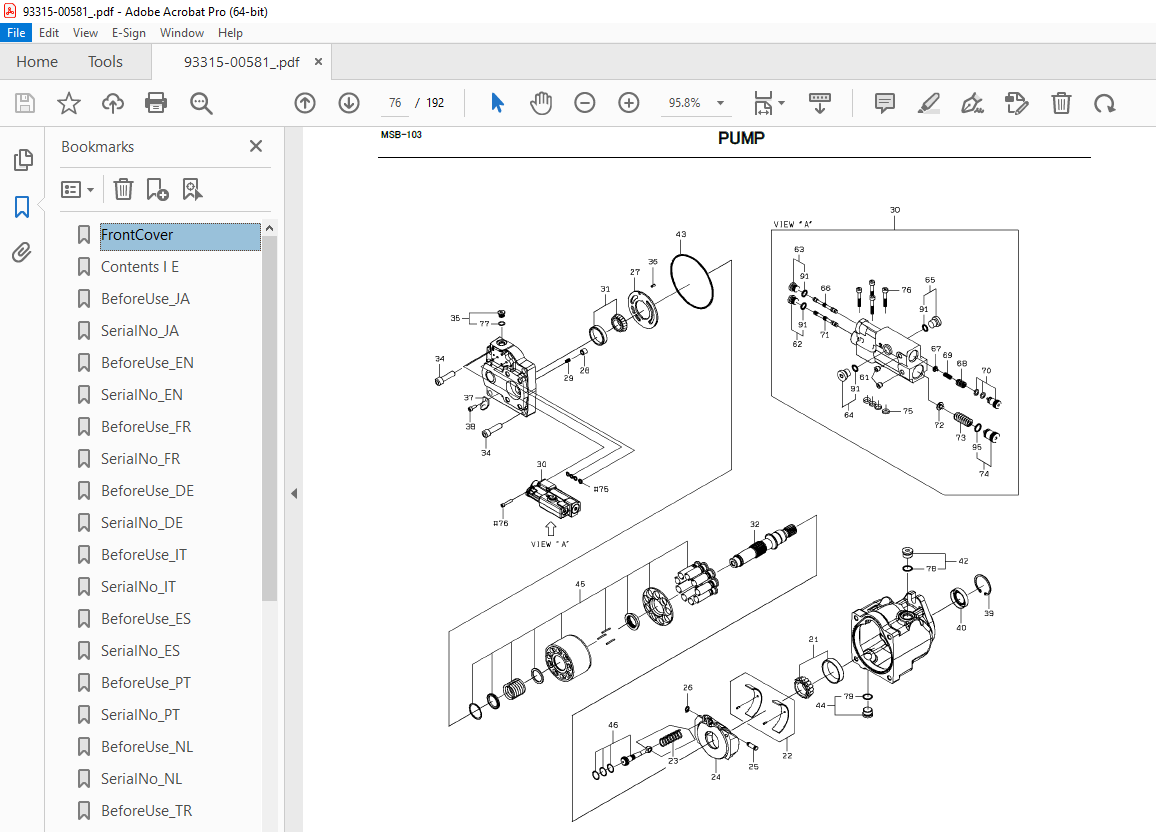Open the E-Sign menu

click(129, 33)
